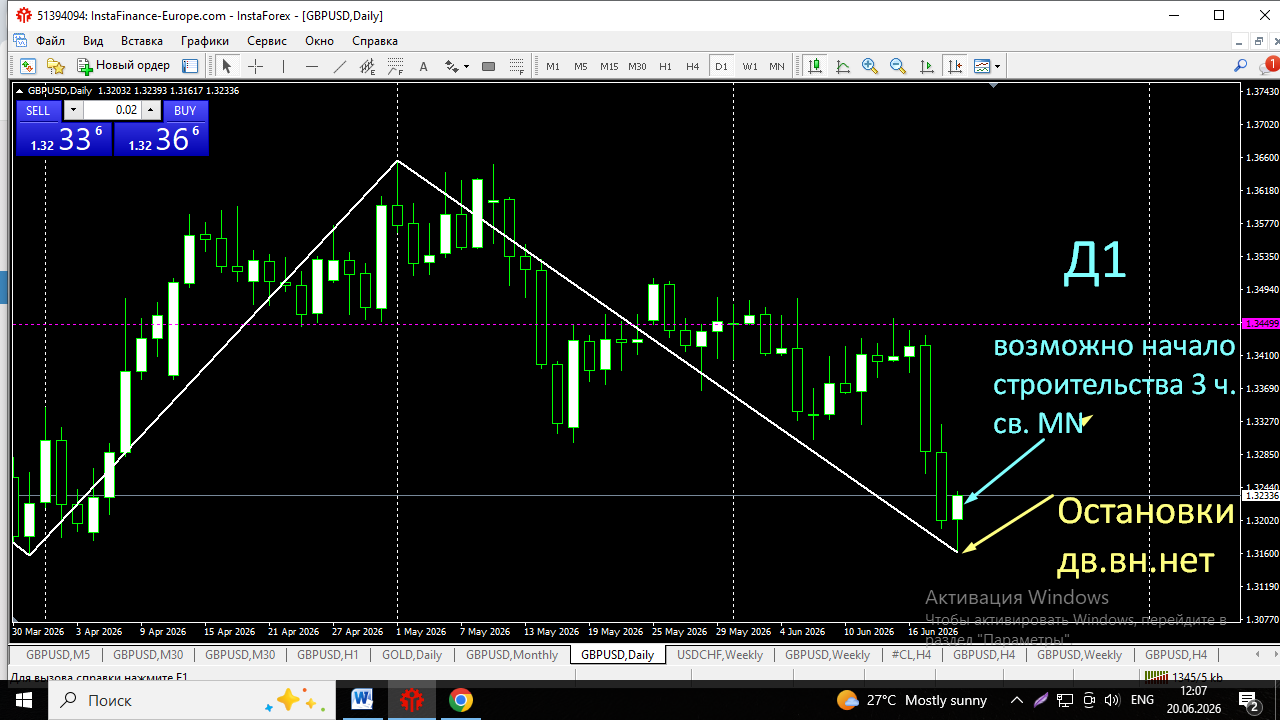Select the Fibonacci tool left of the text tool
Screen dimensions: 1280x720
396,66
